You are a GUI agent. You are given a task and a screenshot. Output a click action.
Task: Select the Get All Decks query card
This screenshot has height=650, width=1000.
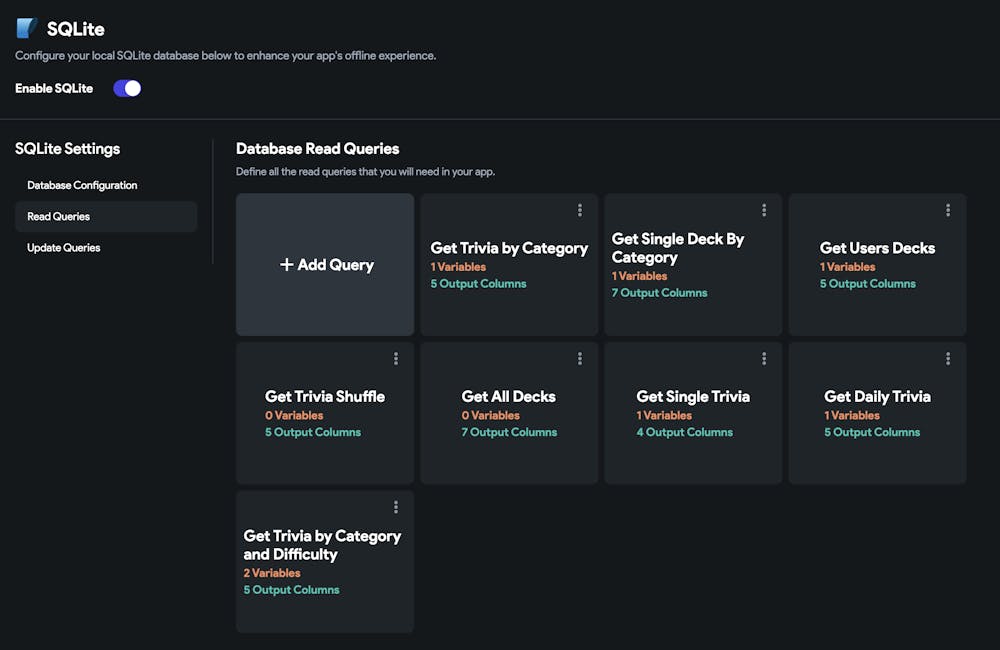pyautogui.click(x=509, y=397)
